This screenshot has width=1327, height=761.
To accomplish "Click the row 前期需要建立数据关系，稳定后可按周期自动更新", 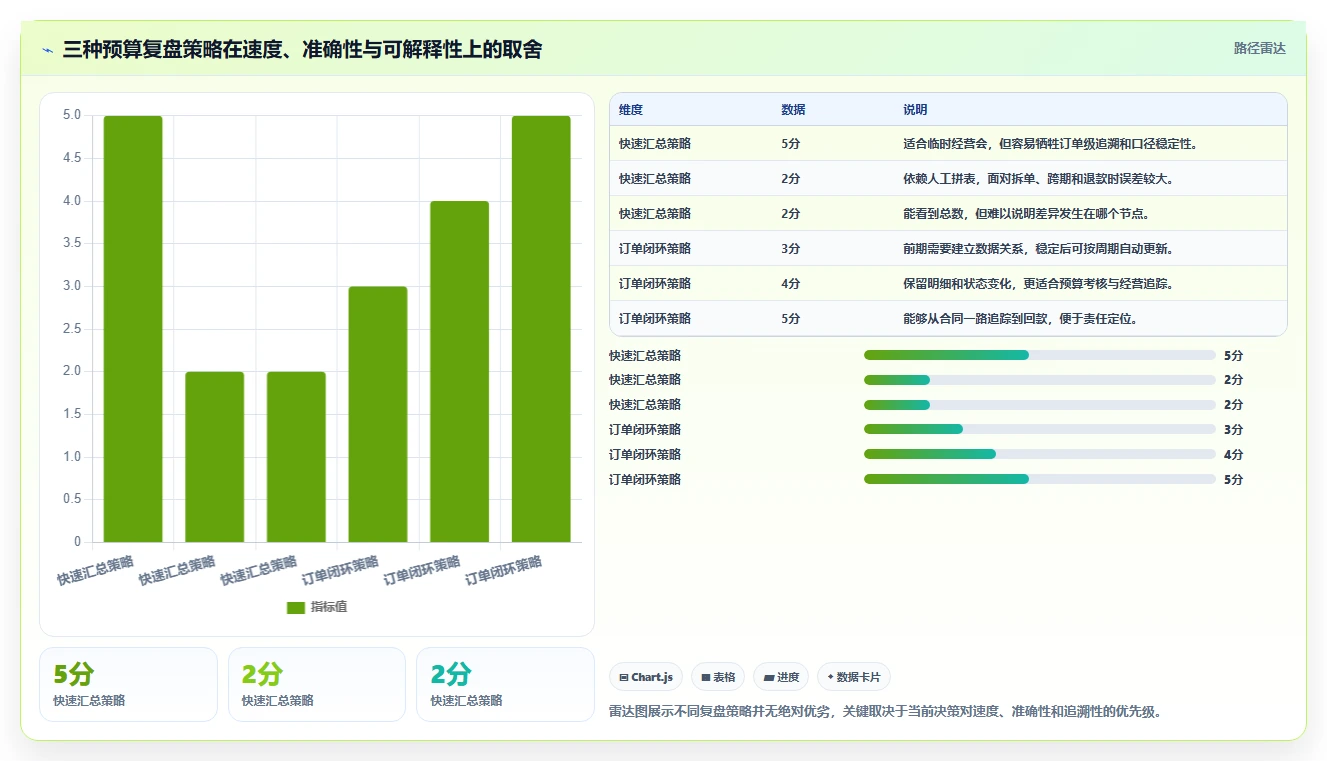I will pos(948,249).
